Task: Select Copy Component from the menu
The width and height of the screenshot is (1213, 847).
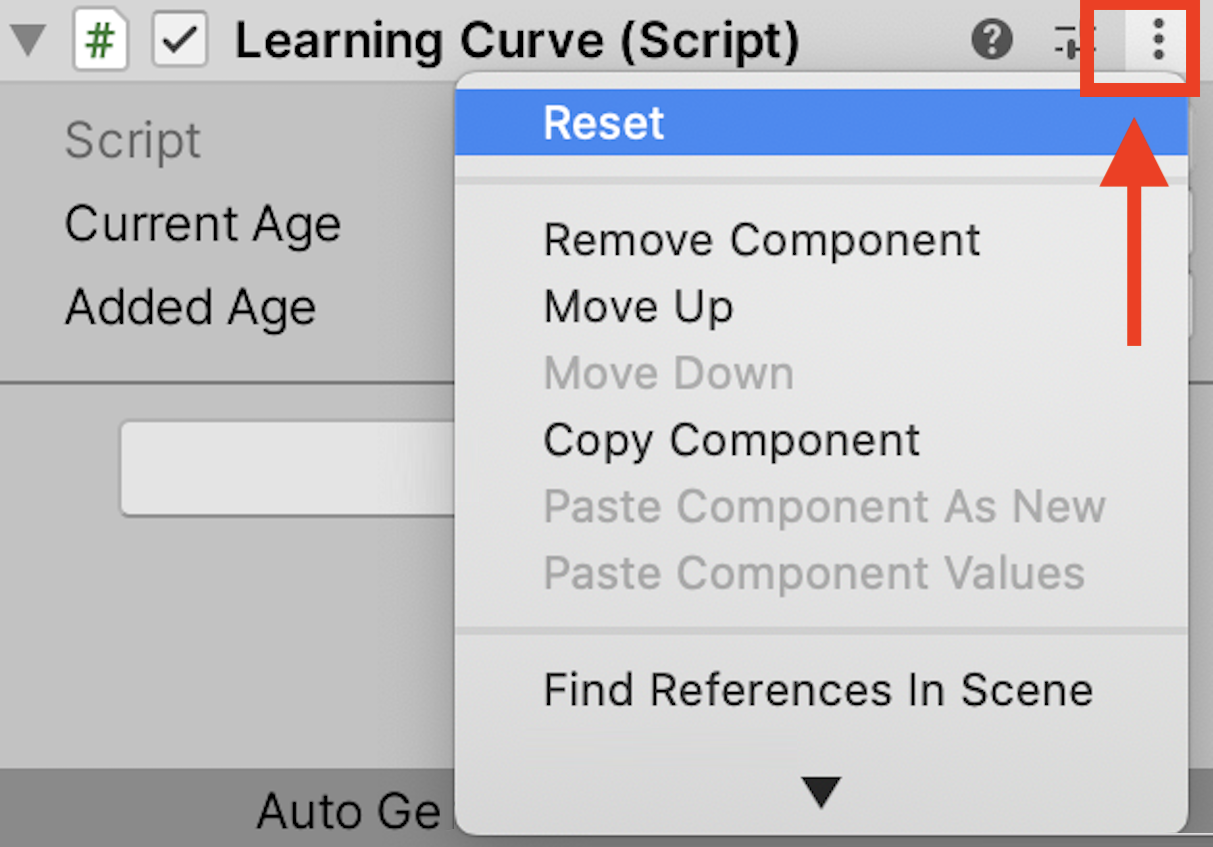Action: tap(731, 441)
